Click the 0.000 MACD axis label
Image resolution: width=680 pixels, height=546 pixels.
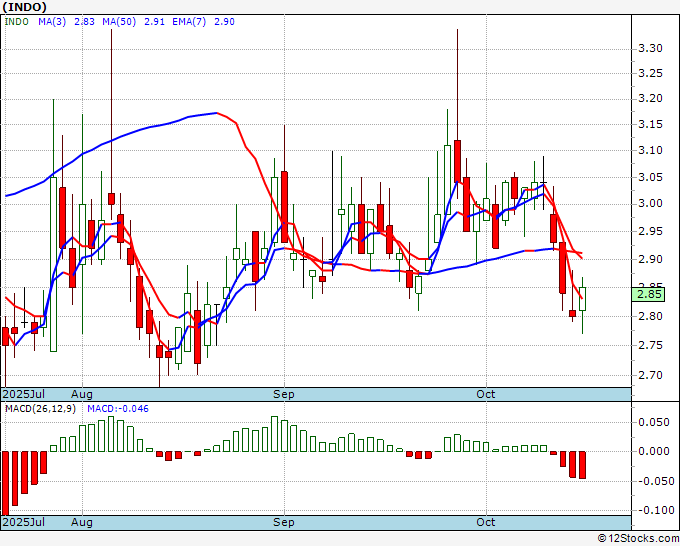[654, 451]
